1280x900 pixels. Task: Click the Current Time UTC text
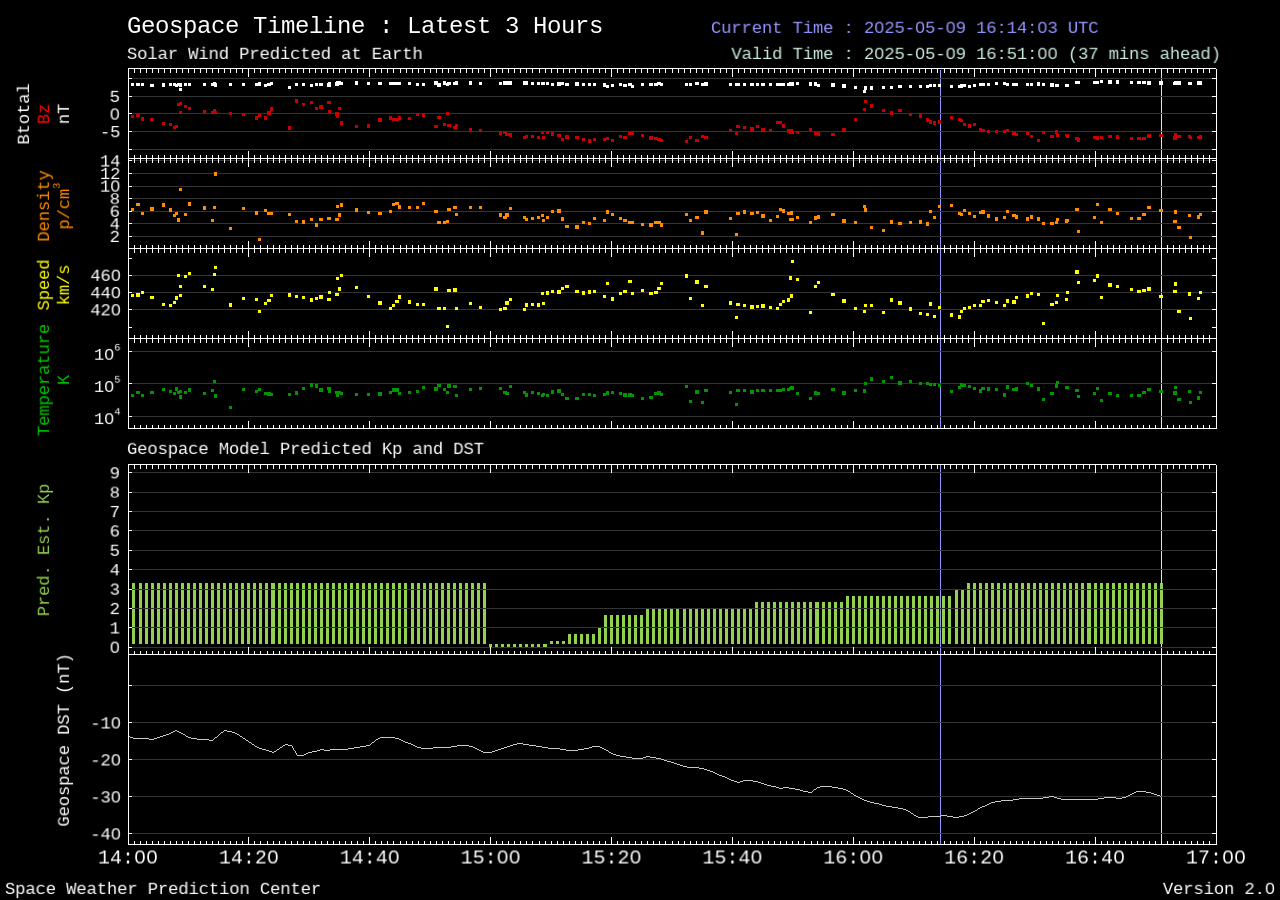click(904, 28)
